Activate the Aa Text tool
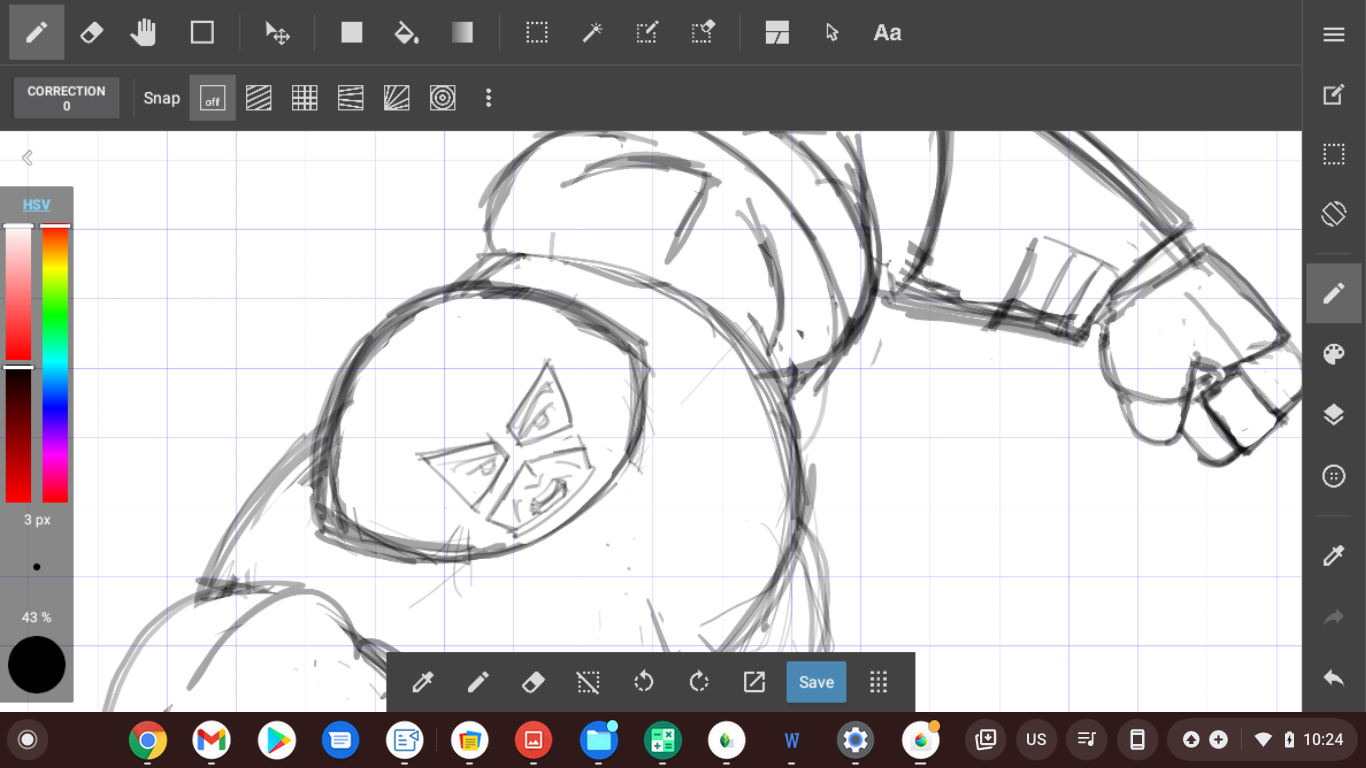The height and width of the screenshot is (768, 1366). 887,32
